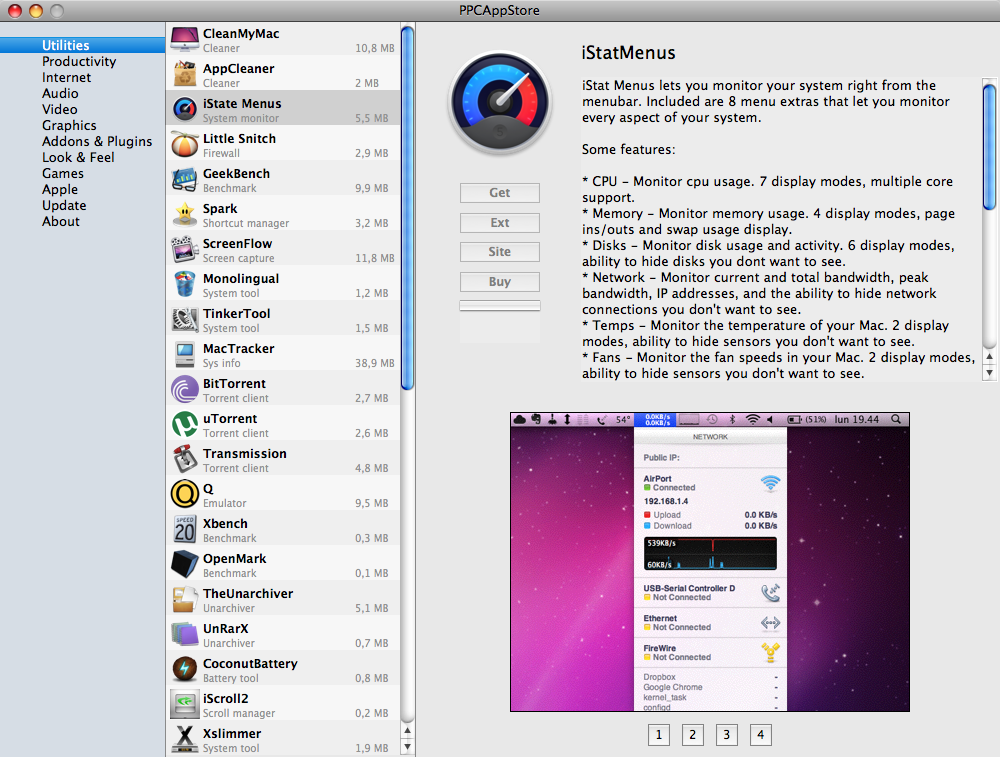Click the Xslimmer app icon
1000x757 pixels.
[x=185, y=740]
